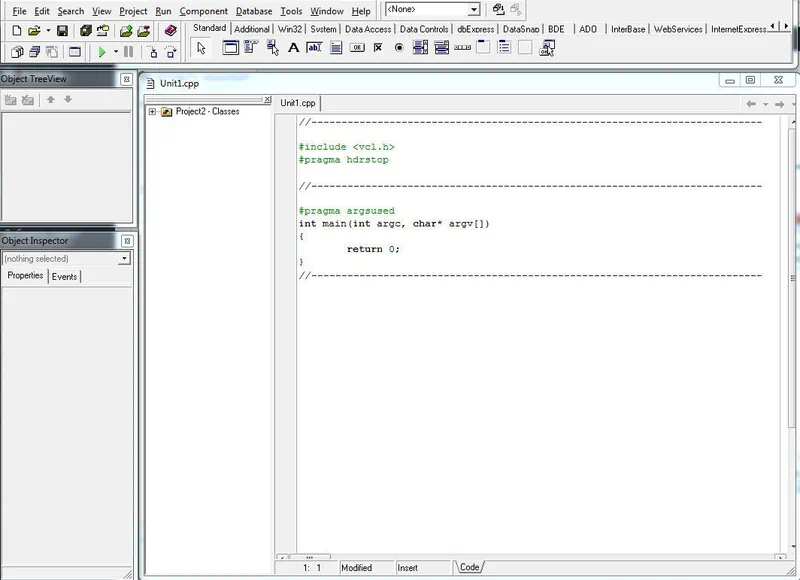
Task: Open the Project menu
Action: click(x=133, y=11)
